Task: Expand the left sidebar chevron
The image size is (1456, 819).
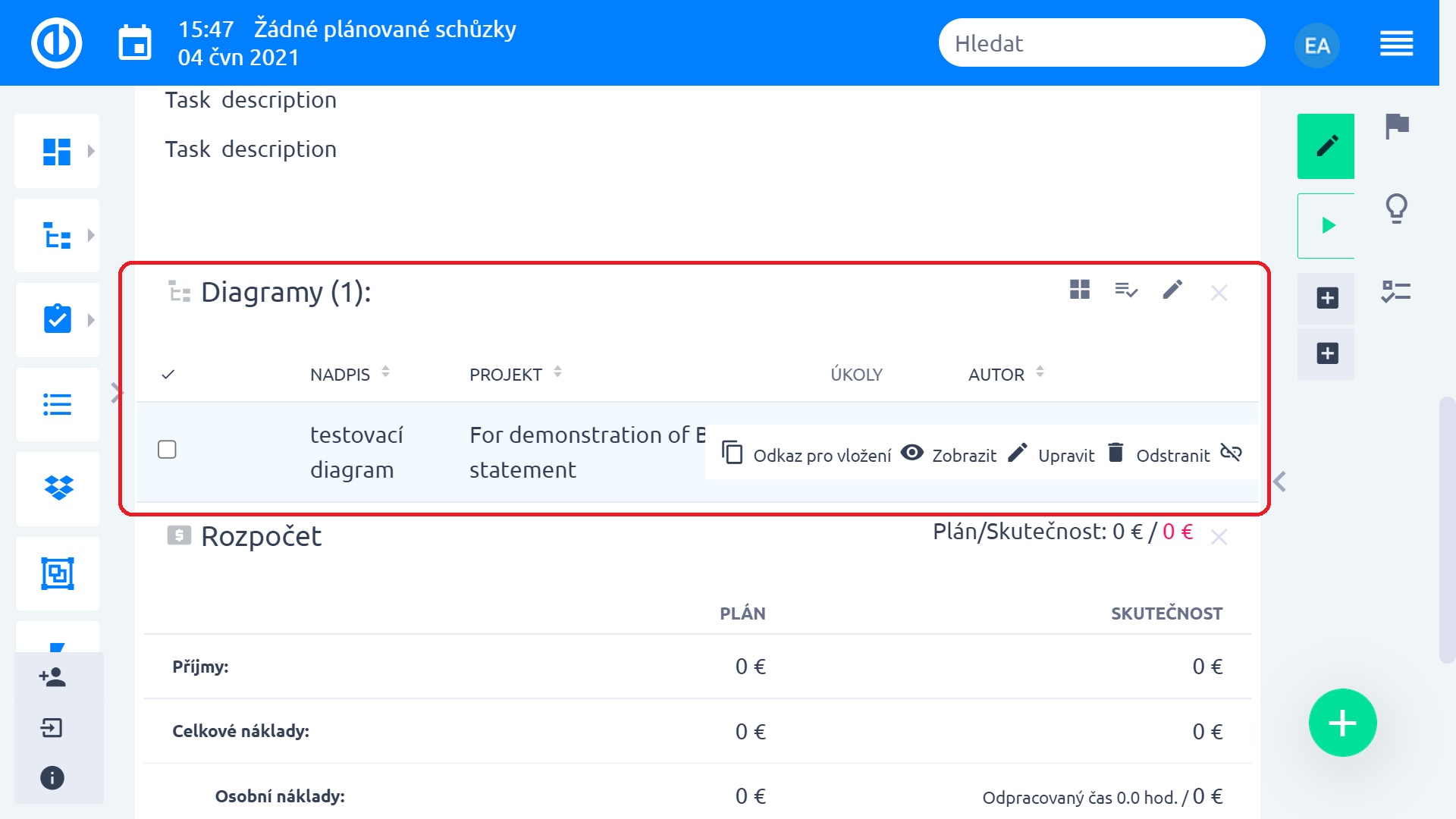Action: point(116,393)
